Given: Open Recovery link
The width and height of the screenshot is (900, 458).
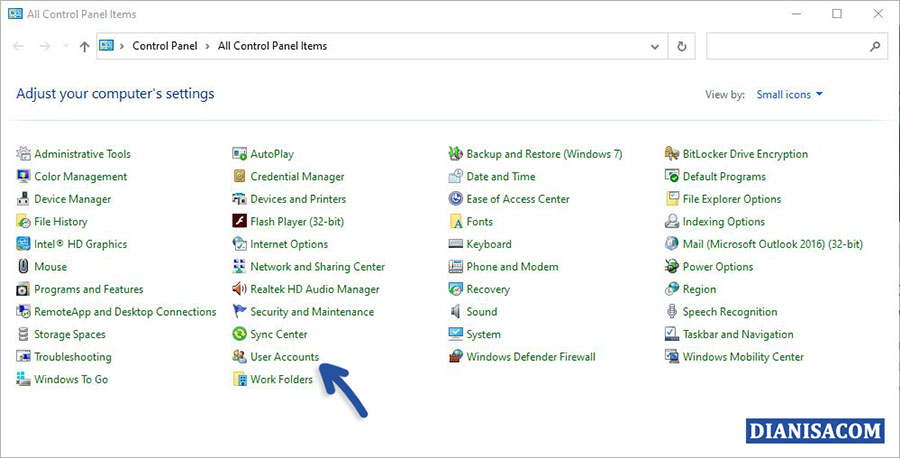Looking at the screenshot, I should click(x=488, y=289).
